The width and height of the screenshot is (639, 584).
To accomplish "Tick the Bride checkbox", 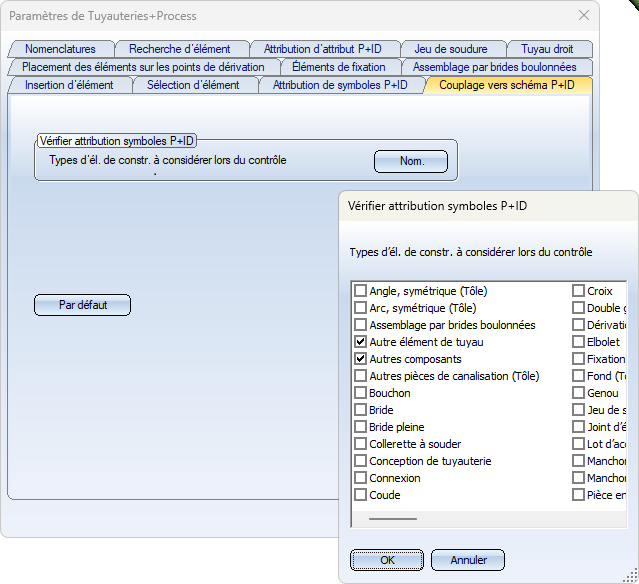I will click(x=360, y=410).
